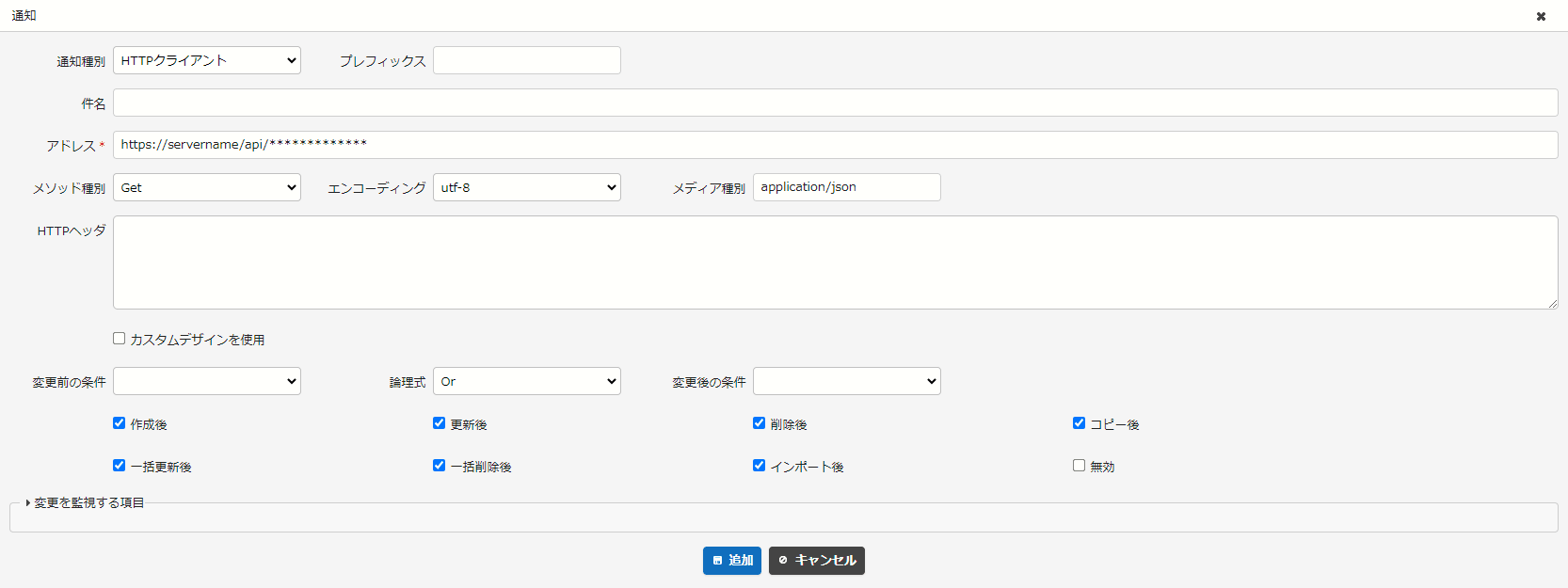
Task: Uncheck the インポート後 checkbox
Action: tap(760, 466)
